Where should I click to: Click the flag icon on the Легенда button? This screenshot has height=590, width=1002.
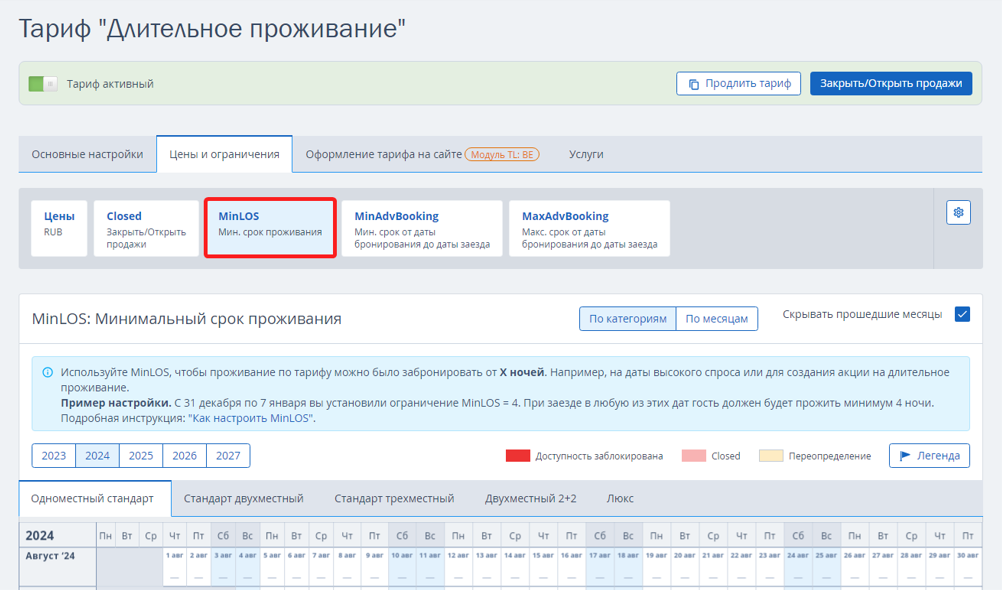pos(905,456)
